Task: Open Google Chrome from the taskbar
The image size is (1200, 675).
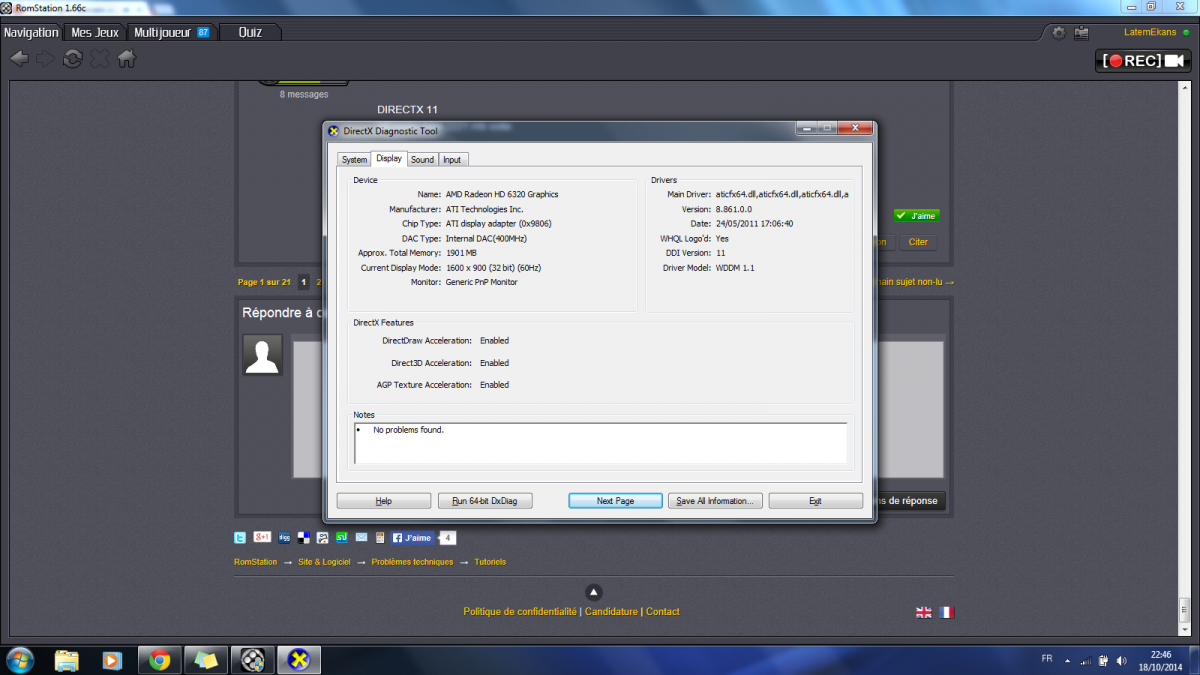Action: [x=158, y=660]
